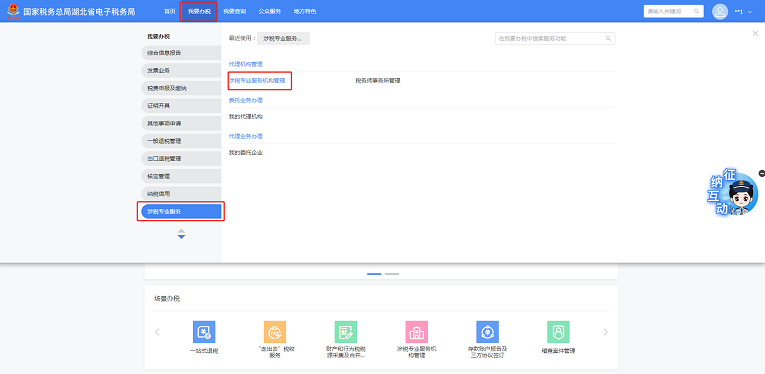The width and height of the screenshot is (765, 374).
Task: Select 发票业务 in the sidebar
Action: (181, 70)
